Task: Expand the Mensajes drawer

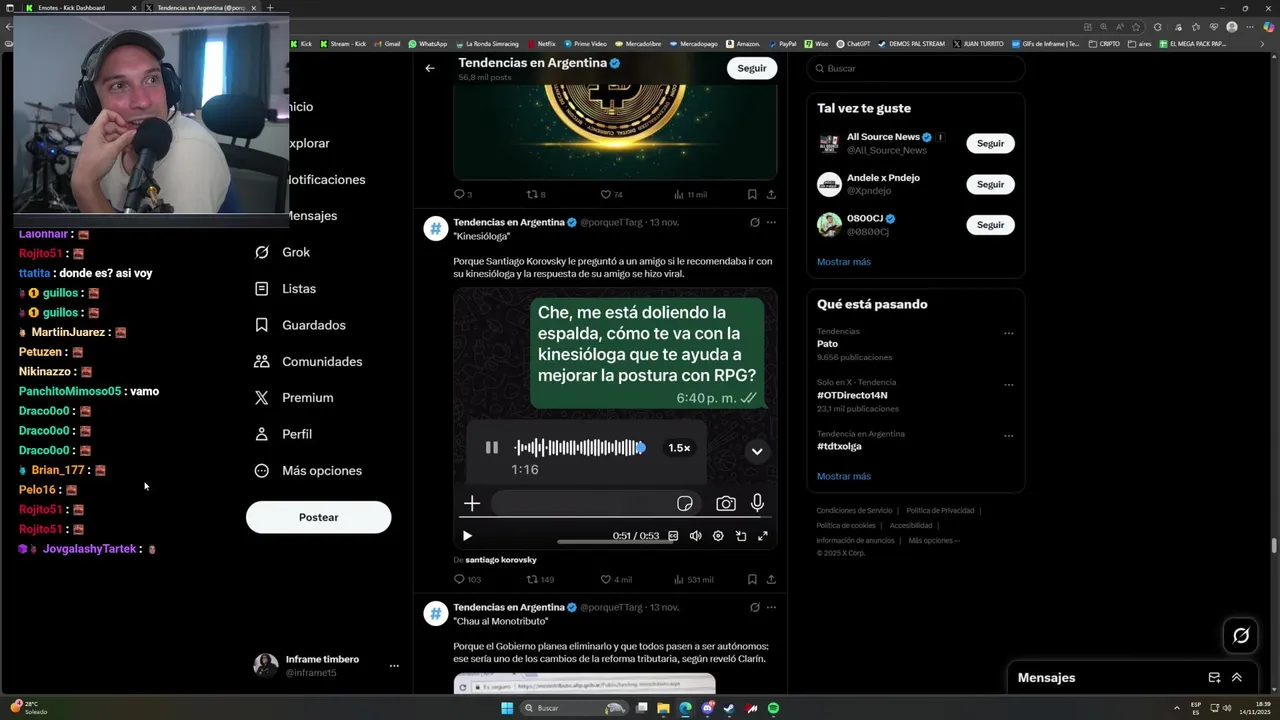Action: [x=1237, y=677]
